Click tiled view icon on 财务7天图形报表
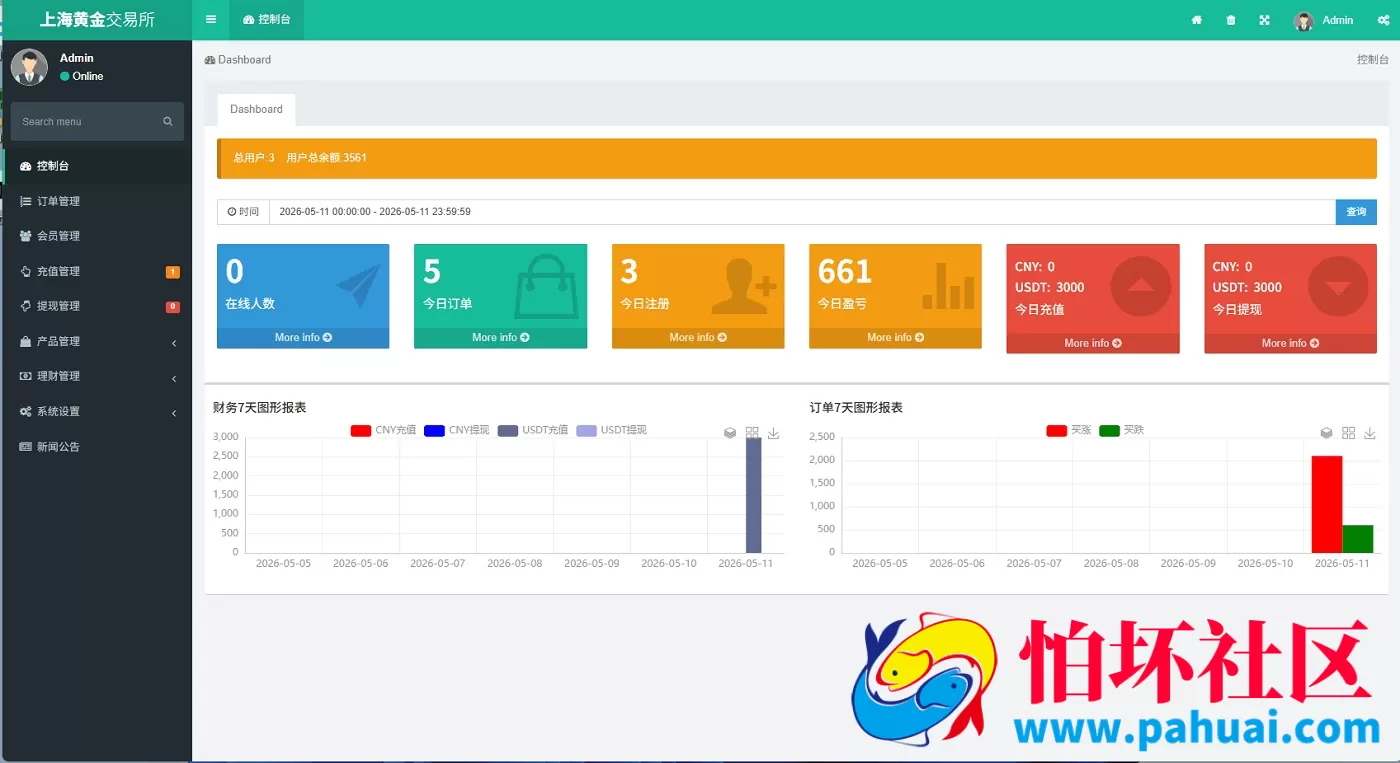 point(752,433)
